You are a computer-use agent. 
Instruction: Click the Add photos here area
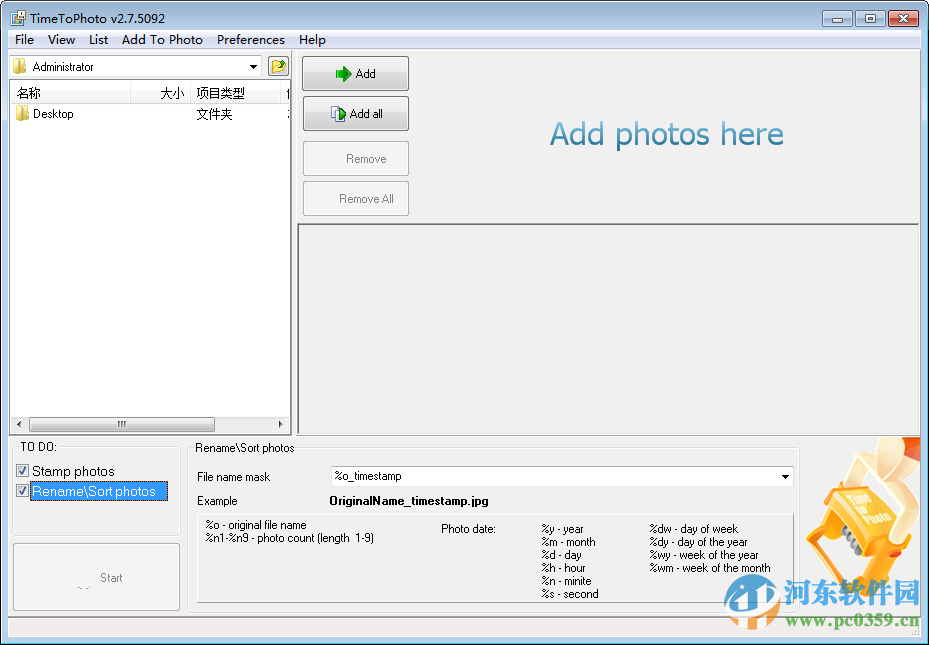tap(667, 134)
